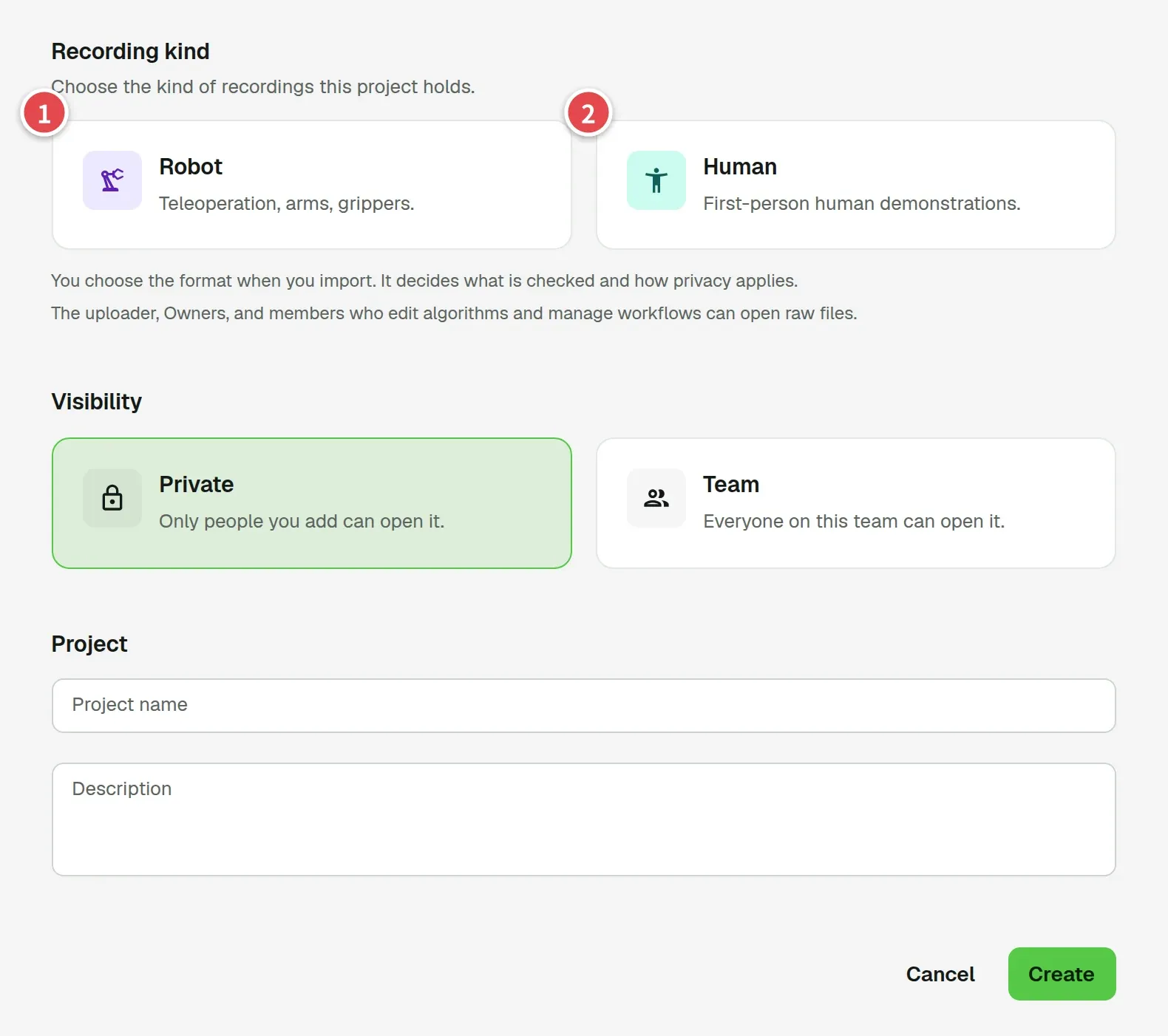Viewport: 1168px width, 1036px height.
Task: Click the red badge numbered 1
Action: 44,113
